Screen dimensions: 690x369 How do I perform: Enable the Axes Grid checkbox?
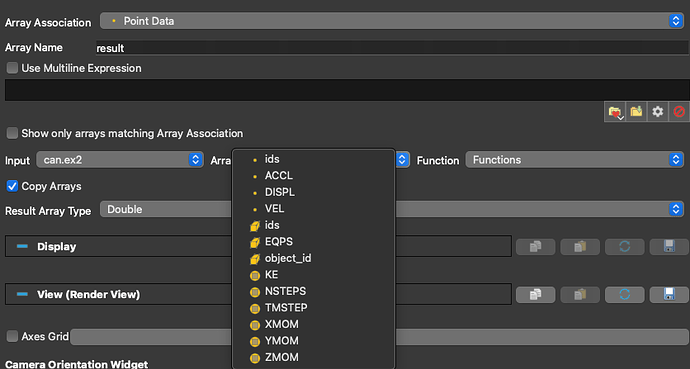(12, 337)
